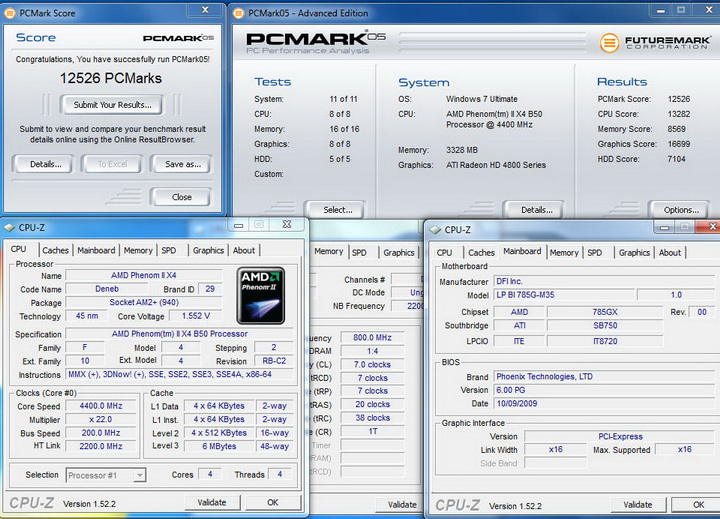The image size is (720, 519).
Task: Switch to Memory tab in right CPU-Z
Action: [564, 253]
